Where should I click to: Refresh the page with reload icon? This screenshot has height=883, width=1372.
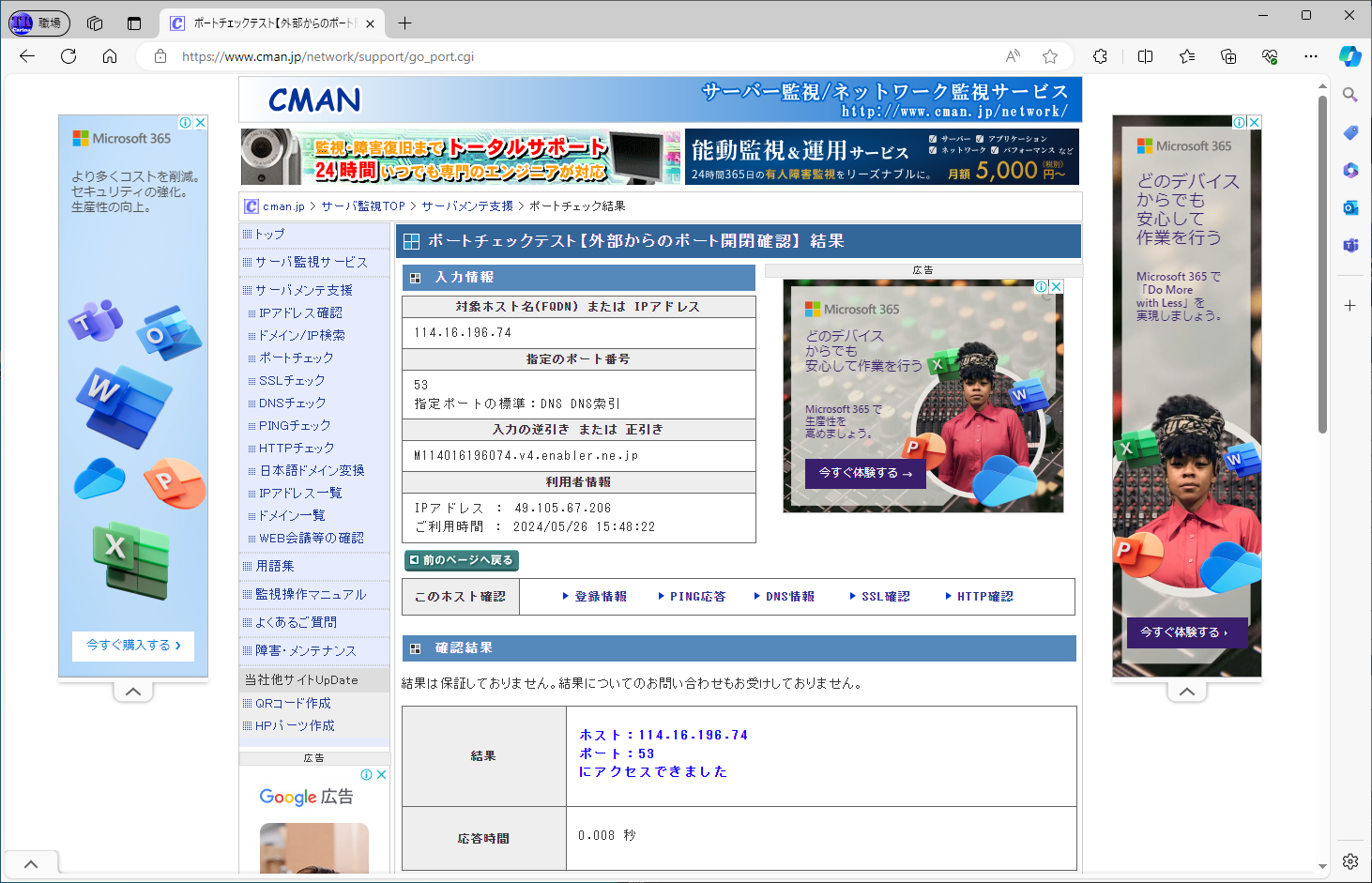pos(69,56)
